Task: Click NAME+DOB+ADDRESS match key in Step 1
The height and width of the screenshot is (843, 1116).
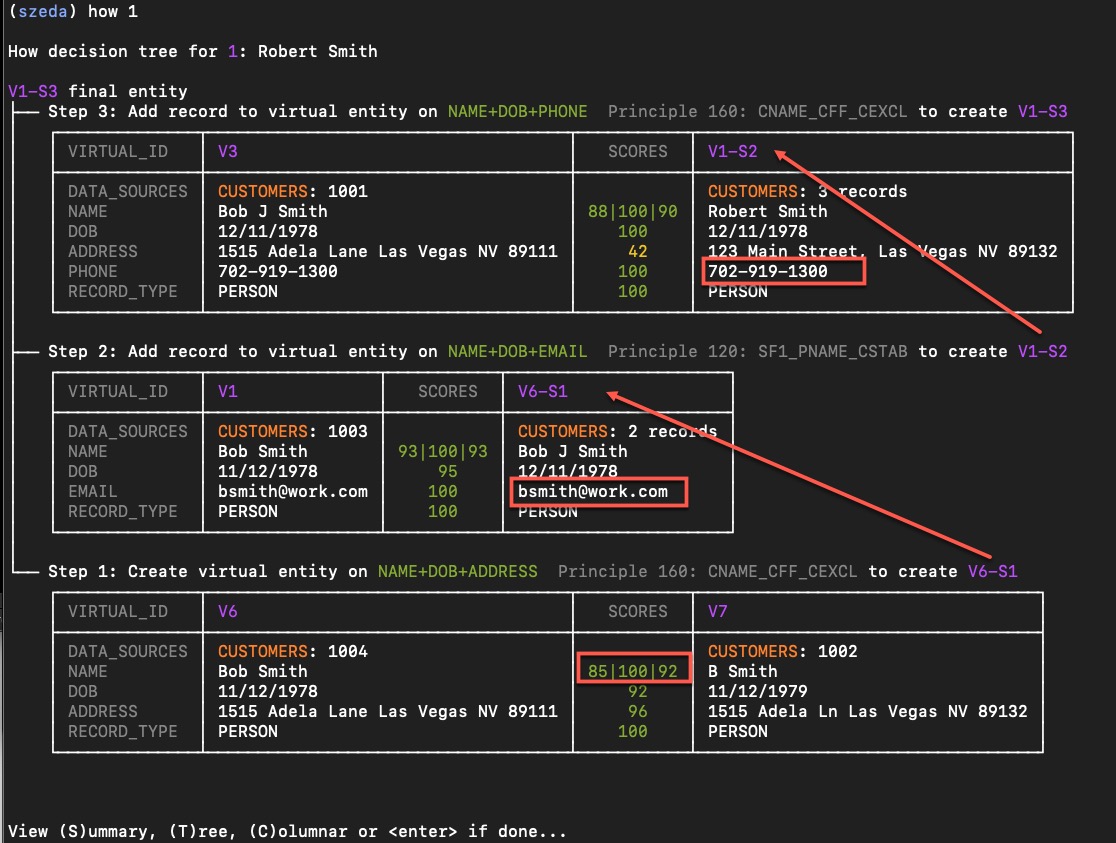Action: coord(457,571)
